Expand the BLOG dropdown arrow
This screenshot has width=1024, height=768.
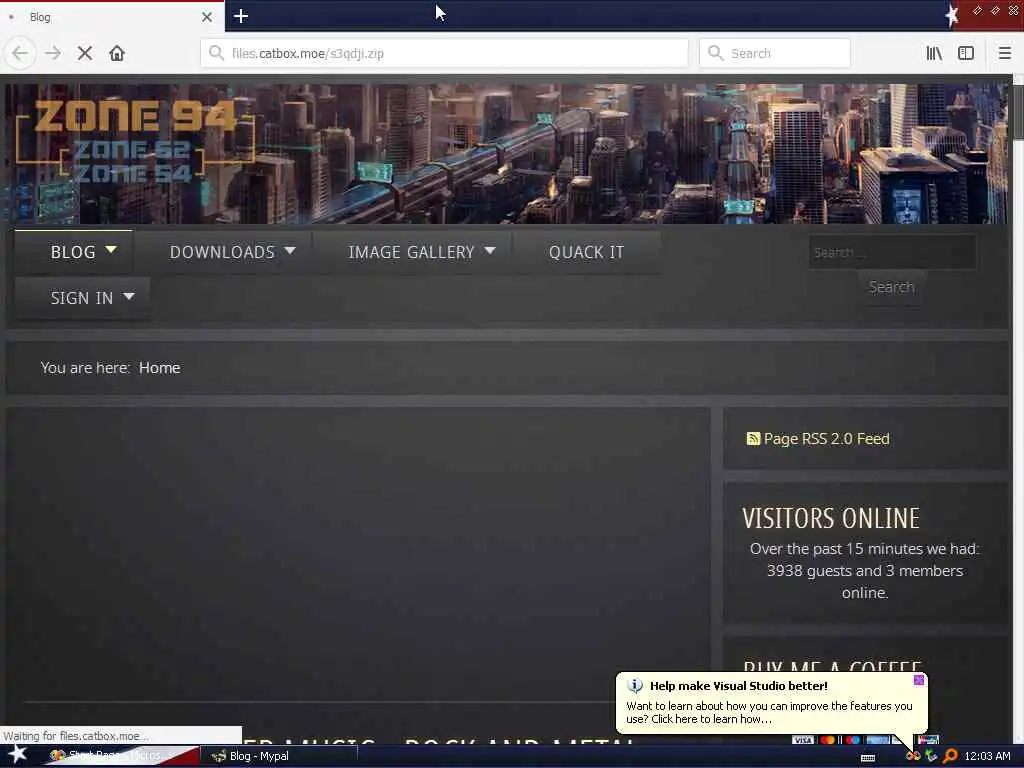111,250
